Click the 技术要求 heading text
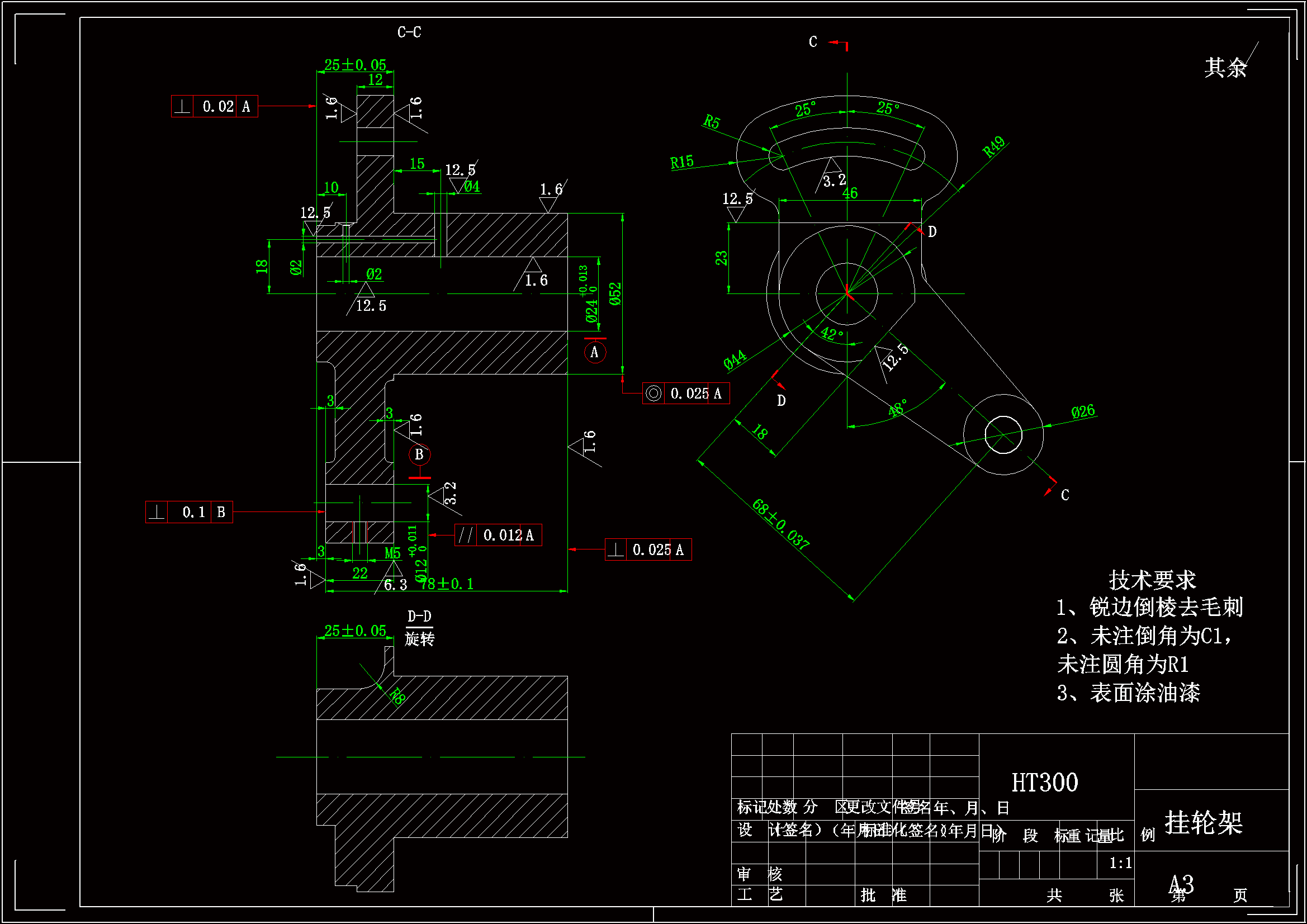 pyautogui.click(x=1152, y=580)
